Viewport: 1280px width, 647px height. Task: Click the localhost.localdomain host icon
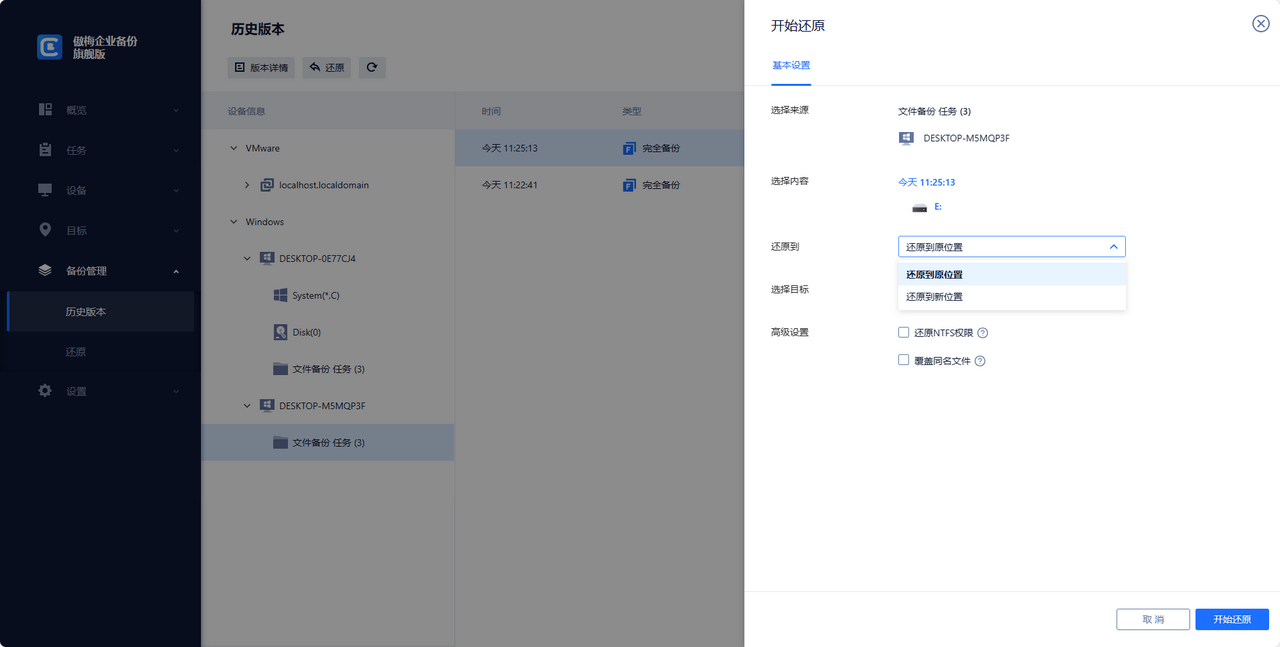(267, 185)
